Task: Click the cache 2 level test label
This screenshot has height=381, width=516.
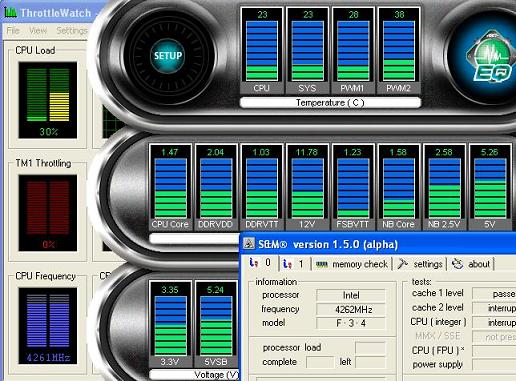Action: pos(438,307)
